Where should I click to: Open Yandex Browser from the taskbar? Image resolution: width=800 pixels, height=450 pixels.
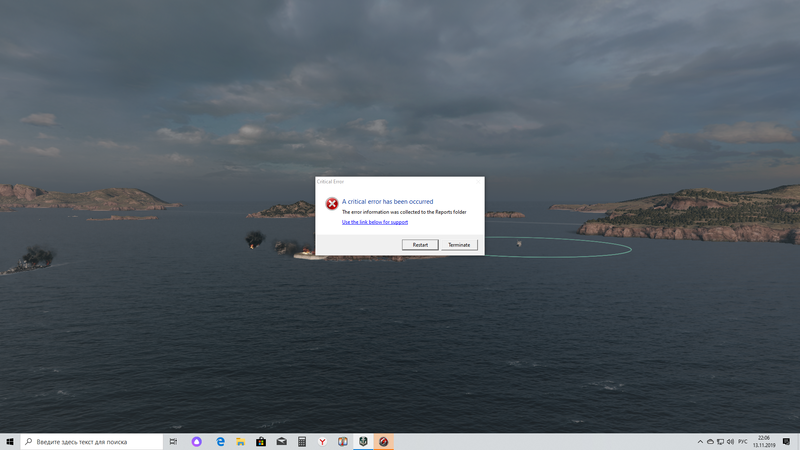[x=322, y=442]
